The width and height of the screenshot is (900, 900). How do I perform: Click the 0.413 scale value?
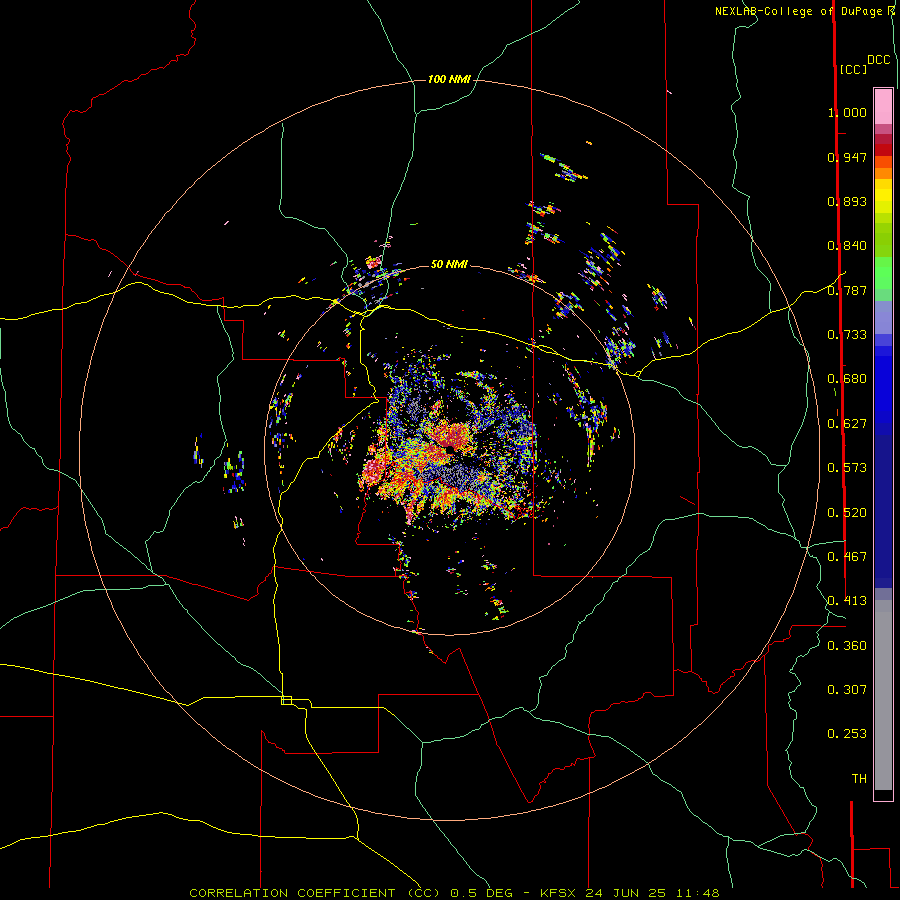[847, 601]
